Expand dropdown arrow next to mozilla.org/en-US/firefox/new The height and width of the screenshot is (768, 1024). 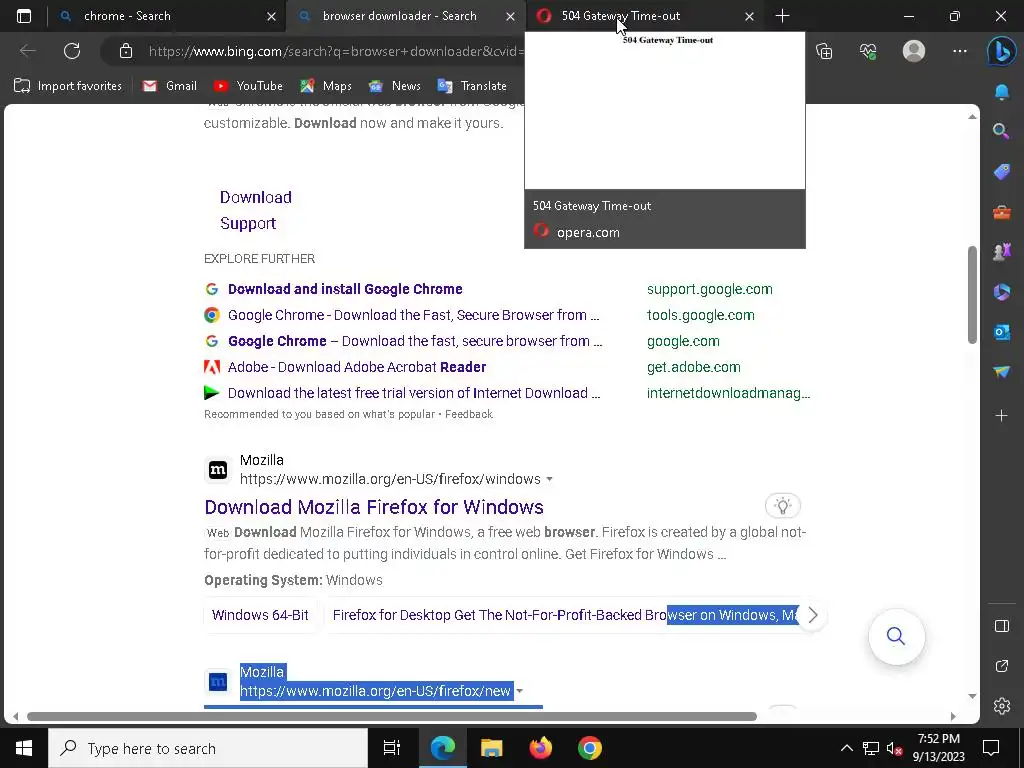point(519,691)
